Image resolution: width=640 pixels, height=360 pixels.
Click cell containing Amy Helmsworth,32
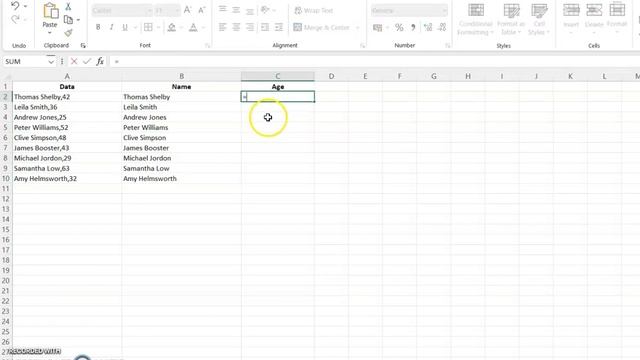tap(67, 178)
